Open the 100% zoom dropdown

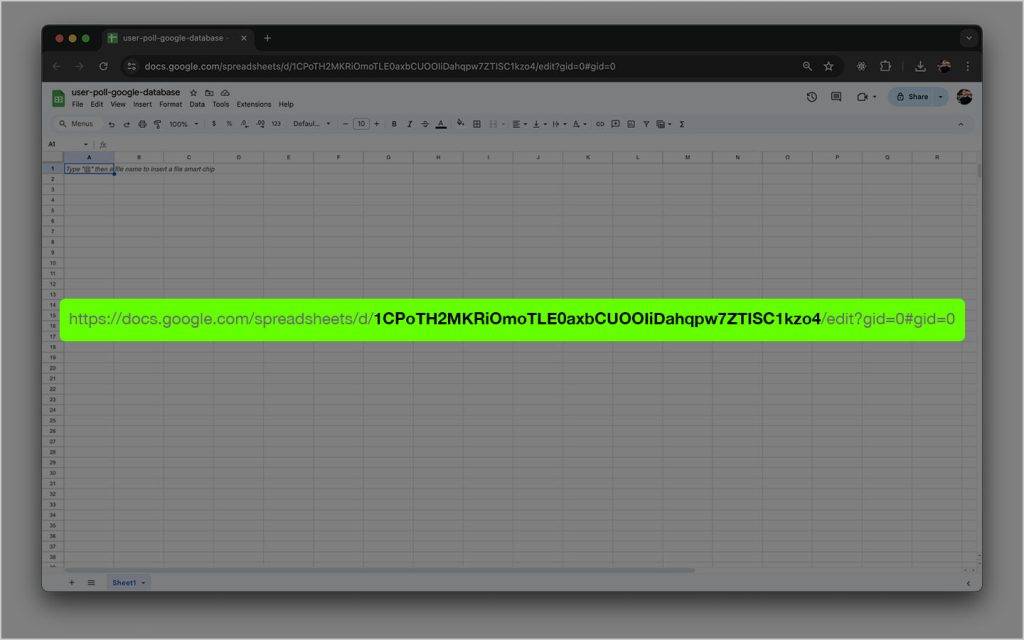(x=184, y=124)
